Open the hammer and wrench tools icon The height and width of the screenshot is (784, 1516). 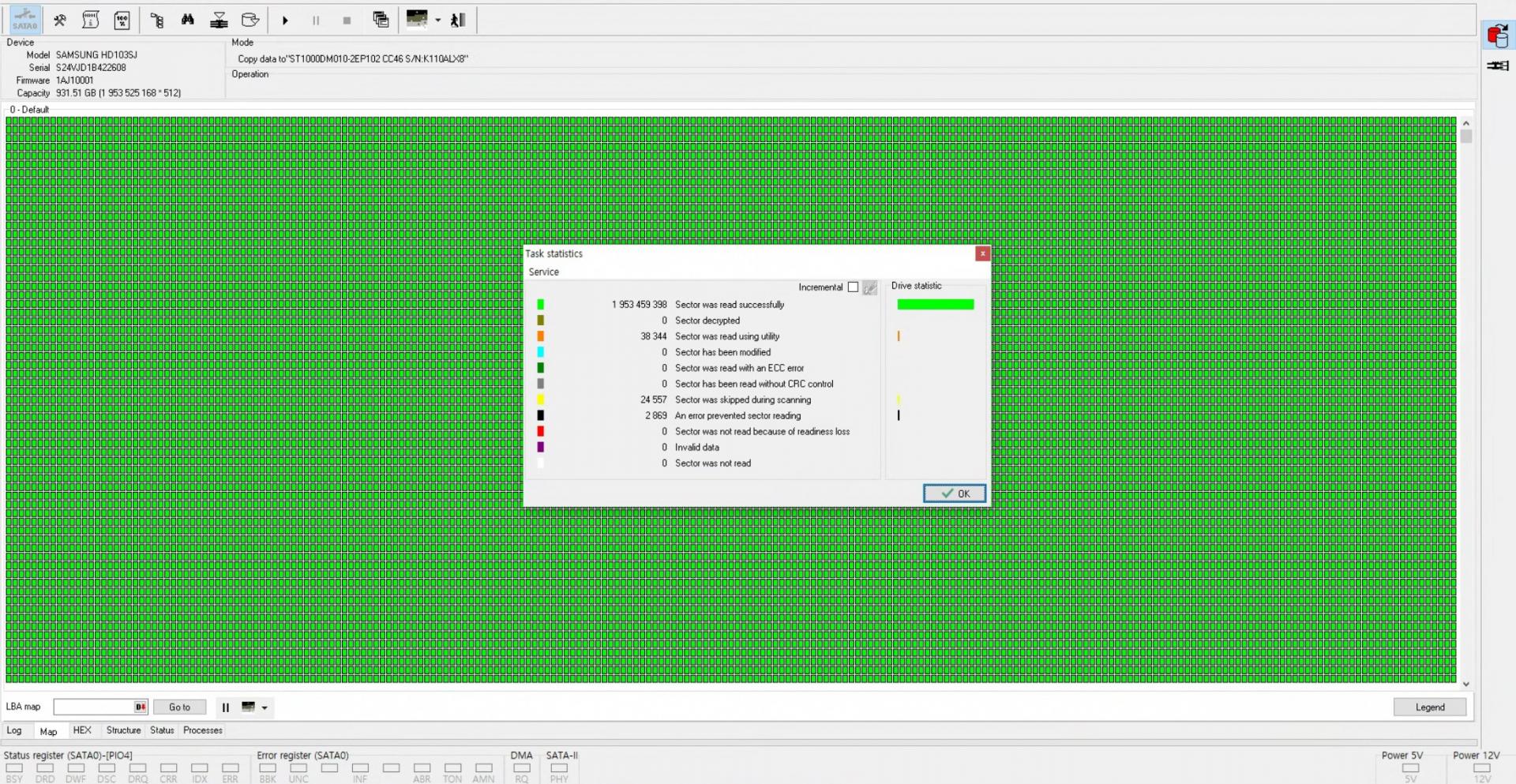[60, 21]
